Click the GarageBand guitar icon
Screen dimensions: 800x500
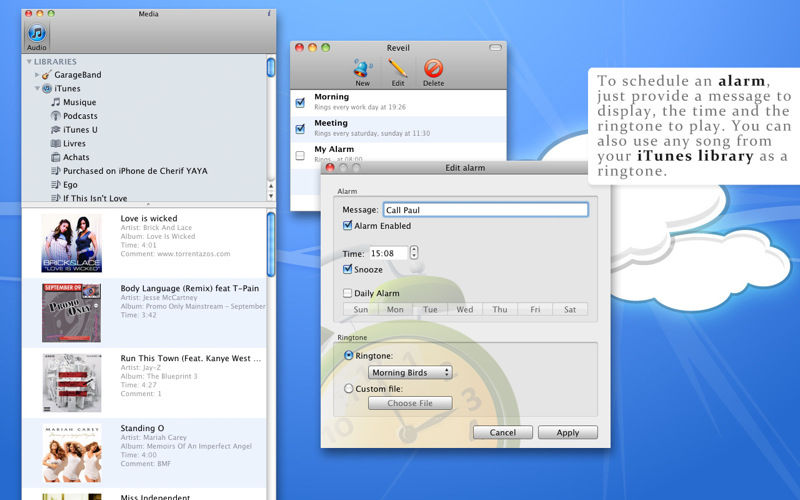coord(47,75)
